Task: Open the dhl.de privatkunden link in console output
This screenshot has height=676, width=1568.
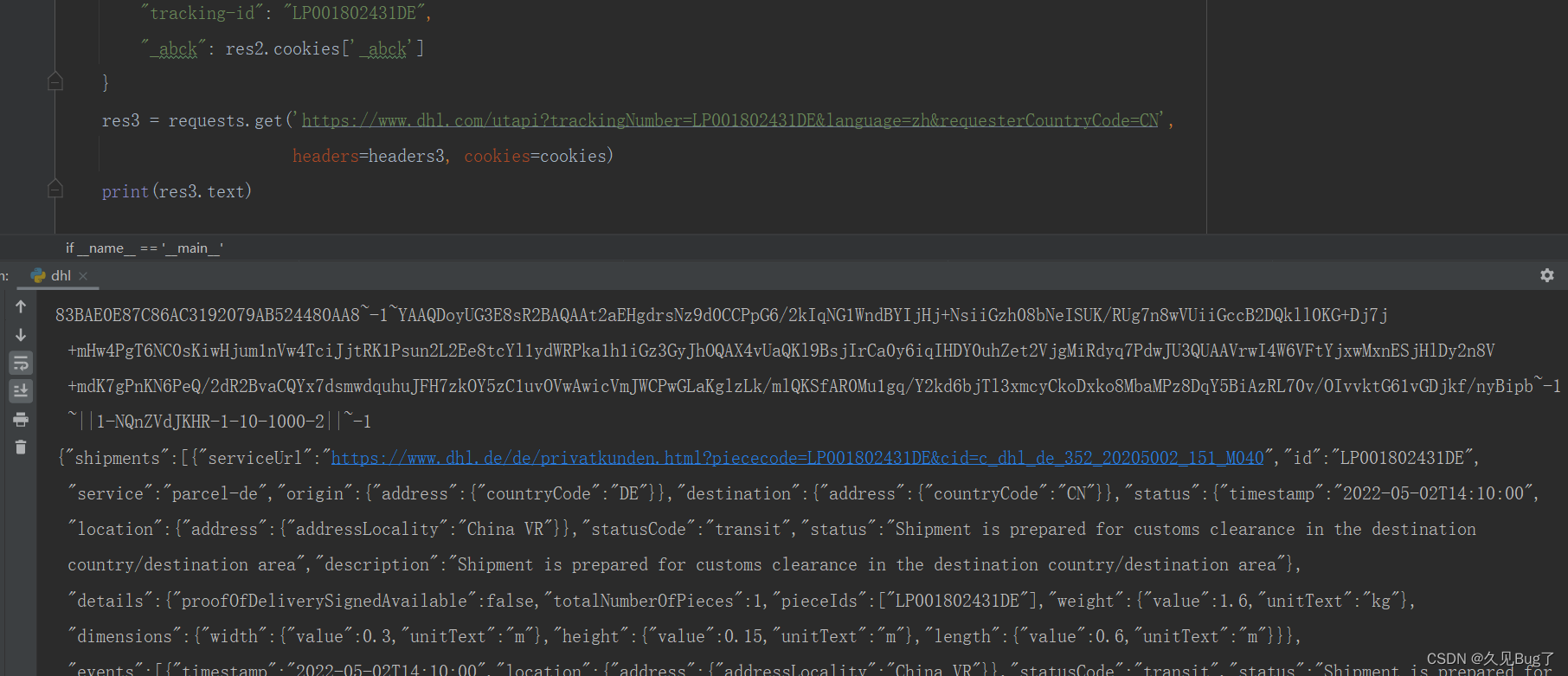Action: [x=798, y=458]
